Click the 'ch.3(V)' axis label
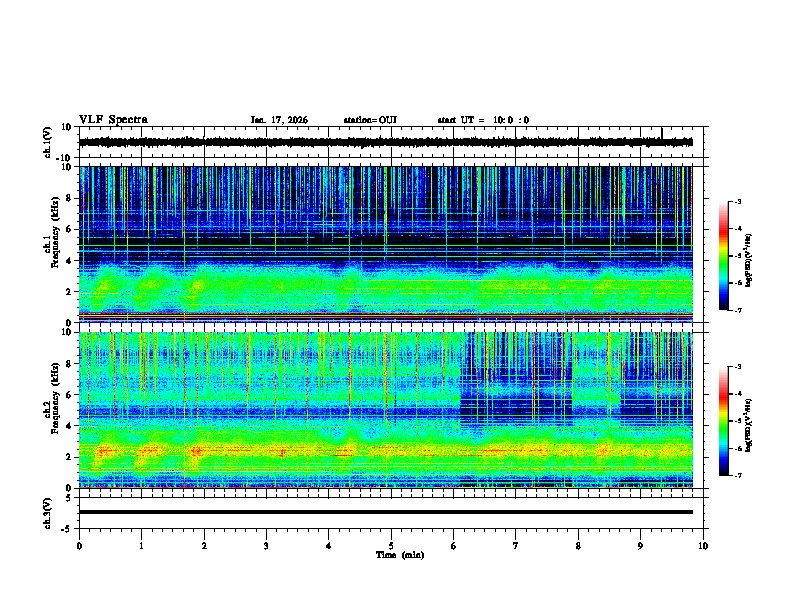Viewport: 792px width, 612px height. (47, 513)
